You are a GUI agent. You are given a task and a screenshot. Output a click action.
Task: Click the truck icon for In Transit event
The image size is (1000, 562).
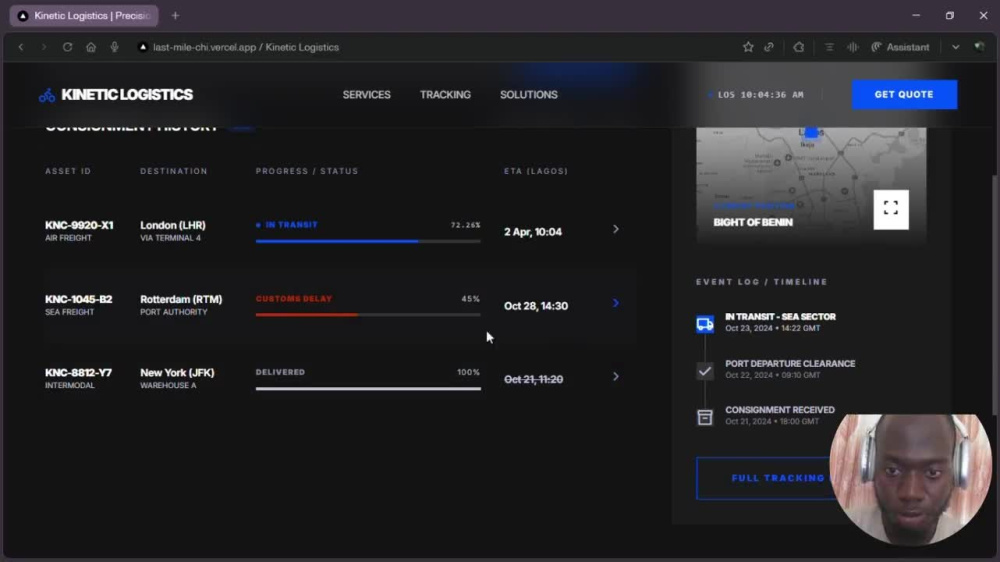click(x=705, y=324)
